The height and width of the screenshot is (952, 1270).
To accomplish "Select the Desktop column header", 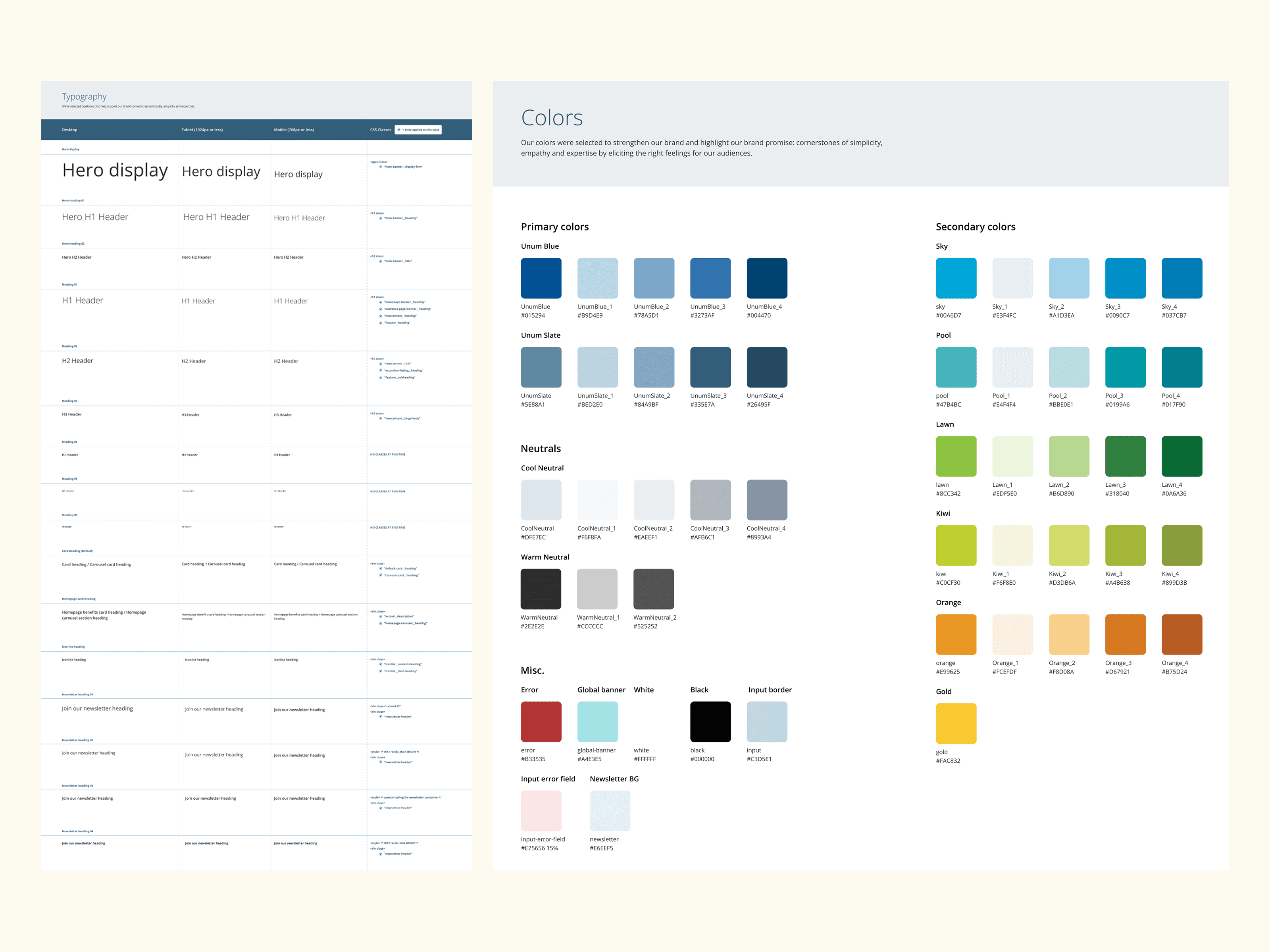I will 69,130.
